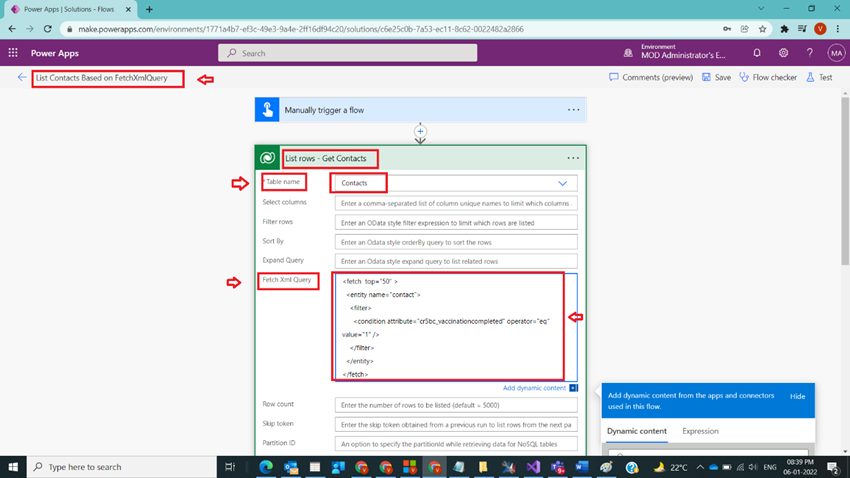The width and height of the screenshot is (850, 478).
Task: Open Microsoft Teams from taskbar
Action: [x=557, y=467]
